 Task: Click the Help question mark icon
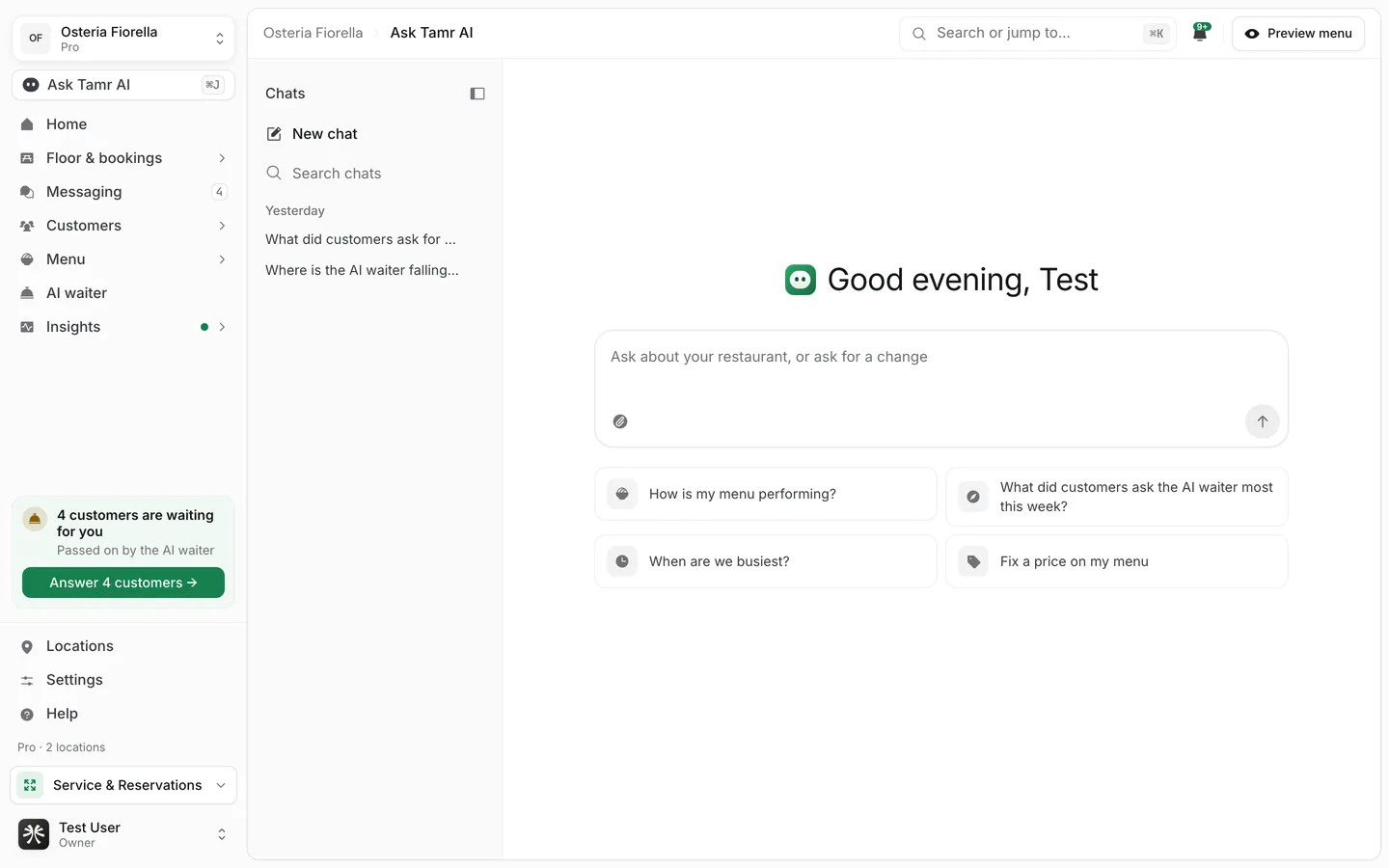(x=27, y=714)
